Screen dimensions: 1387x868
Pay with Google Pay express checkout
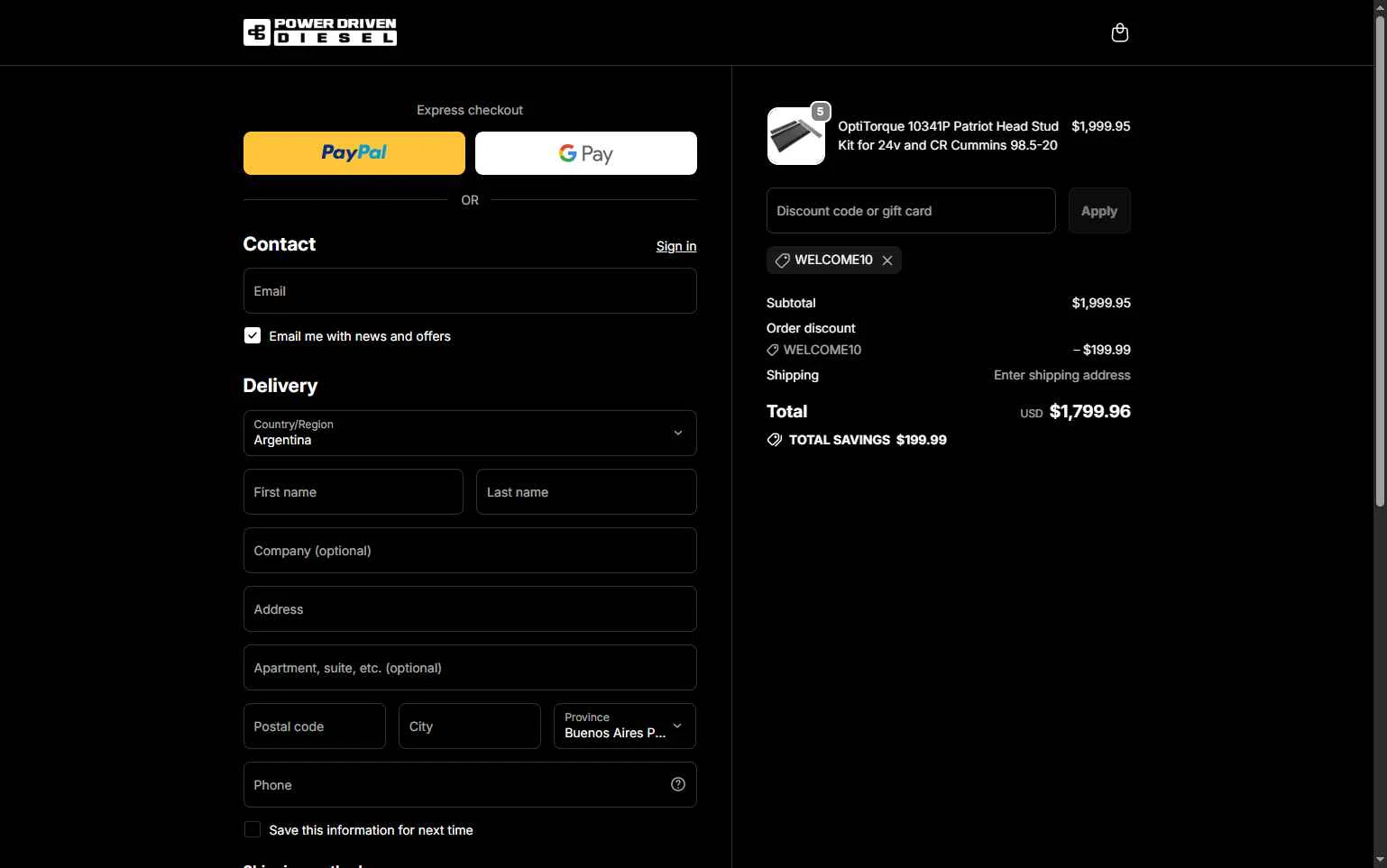(586, 153)
